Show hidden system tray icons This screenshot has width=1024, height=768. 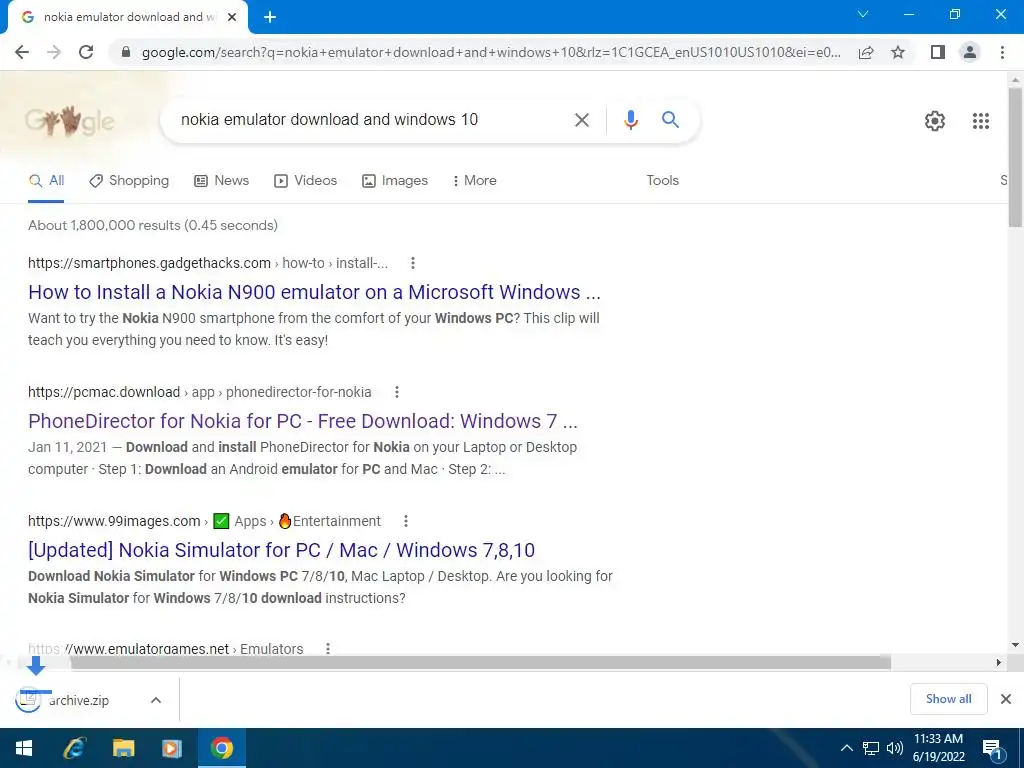846,748
